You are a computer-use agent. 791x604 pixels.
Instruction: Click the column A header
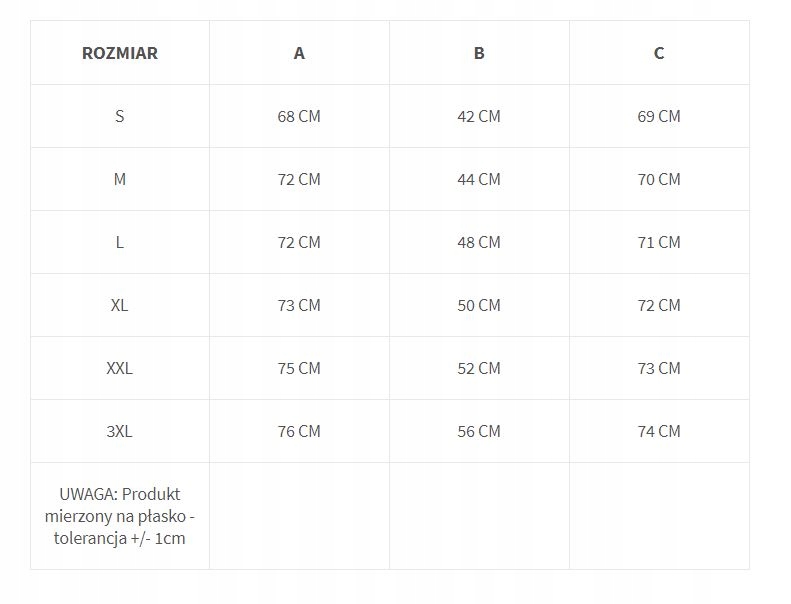(299, 53)
